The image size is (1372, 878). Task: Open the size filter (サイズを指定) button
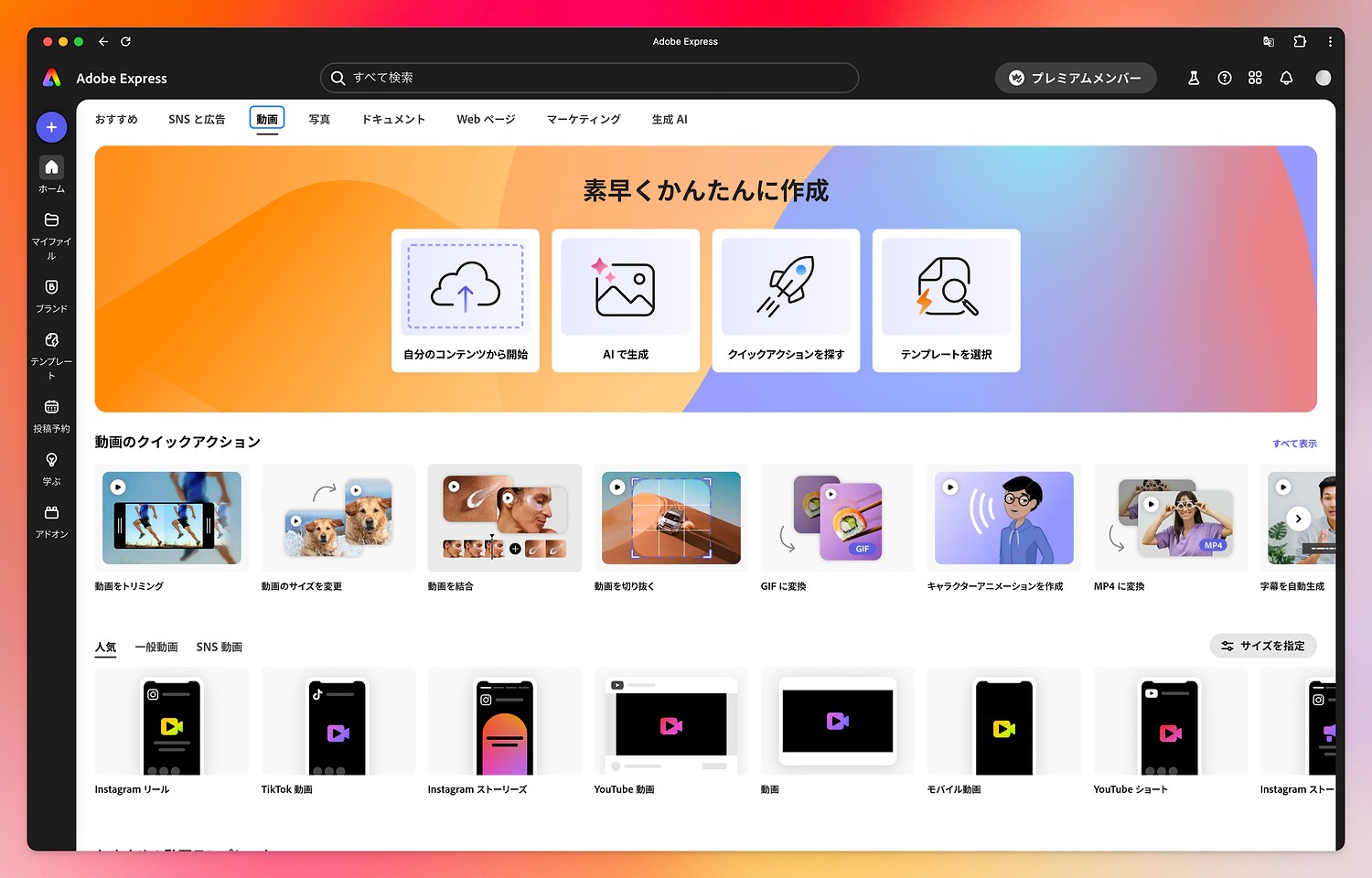click(1263, 646)
